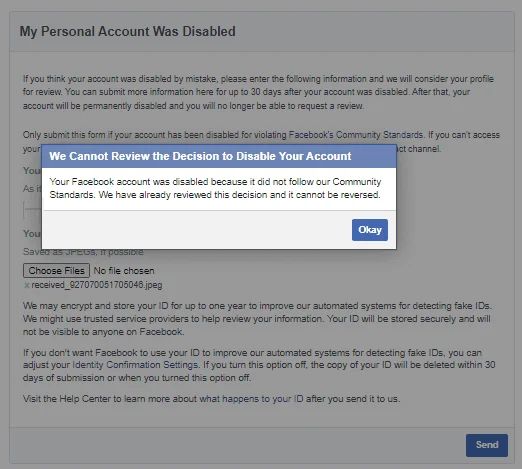Viewport: 522px width, 469px height.
Task: Click the "My Personal Account Was Disabled" heading
Action: [128, 31]
